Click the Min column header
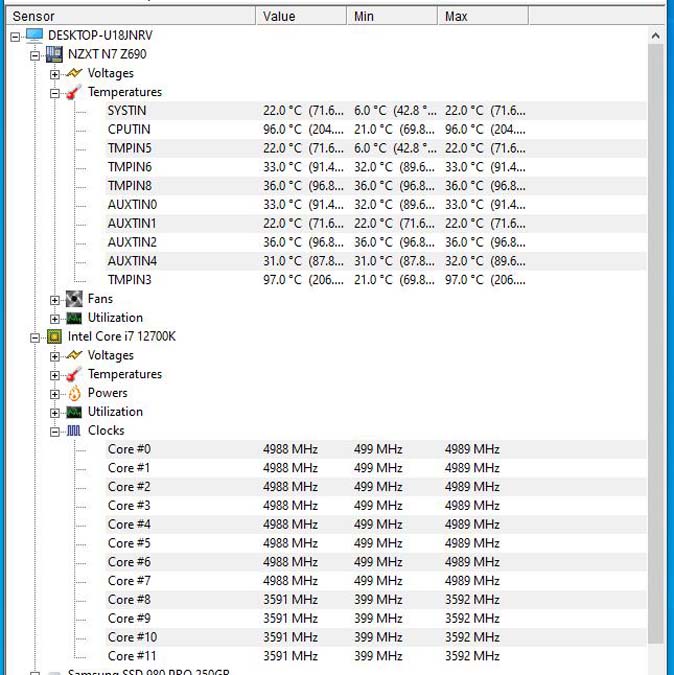674x675 pixels. [x=393, y=16]
